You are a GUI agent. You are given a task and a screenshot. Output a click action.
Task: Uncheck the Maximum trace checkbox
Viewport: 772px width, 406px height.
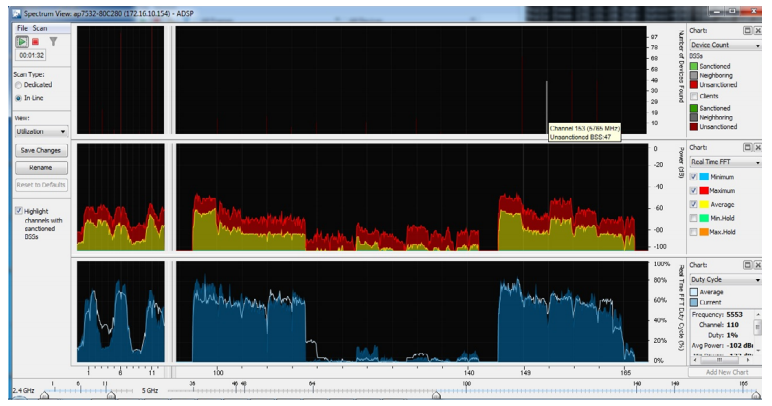[x=693, y=190]
